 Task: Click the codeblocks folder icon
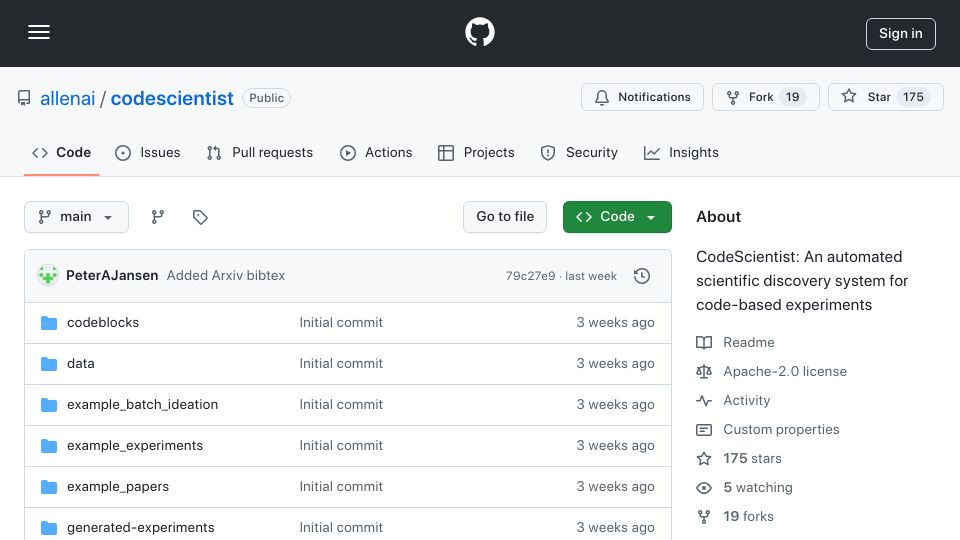(49, 323)
